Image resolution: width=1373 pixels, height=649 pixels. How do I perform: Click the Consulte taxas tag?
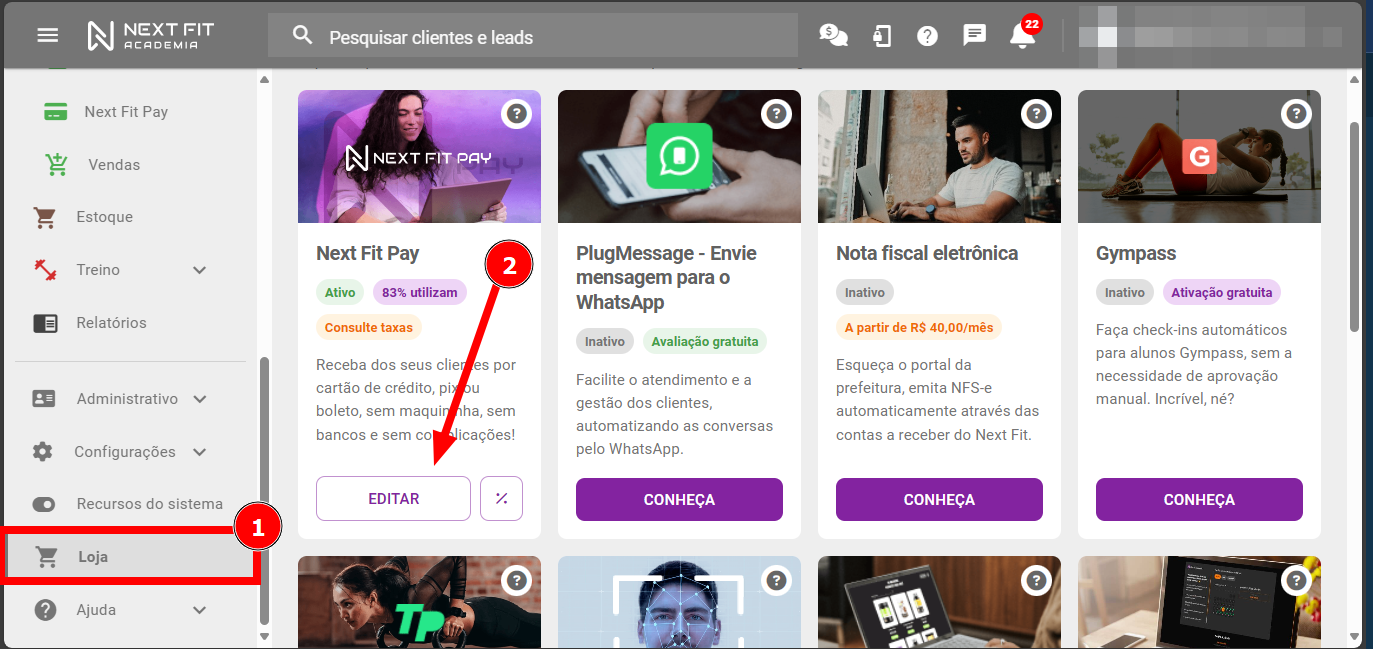point(369,327)
